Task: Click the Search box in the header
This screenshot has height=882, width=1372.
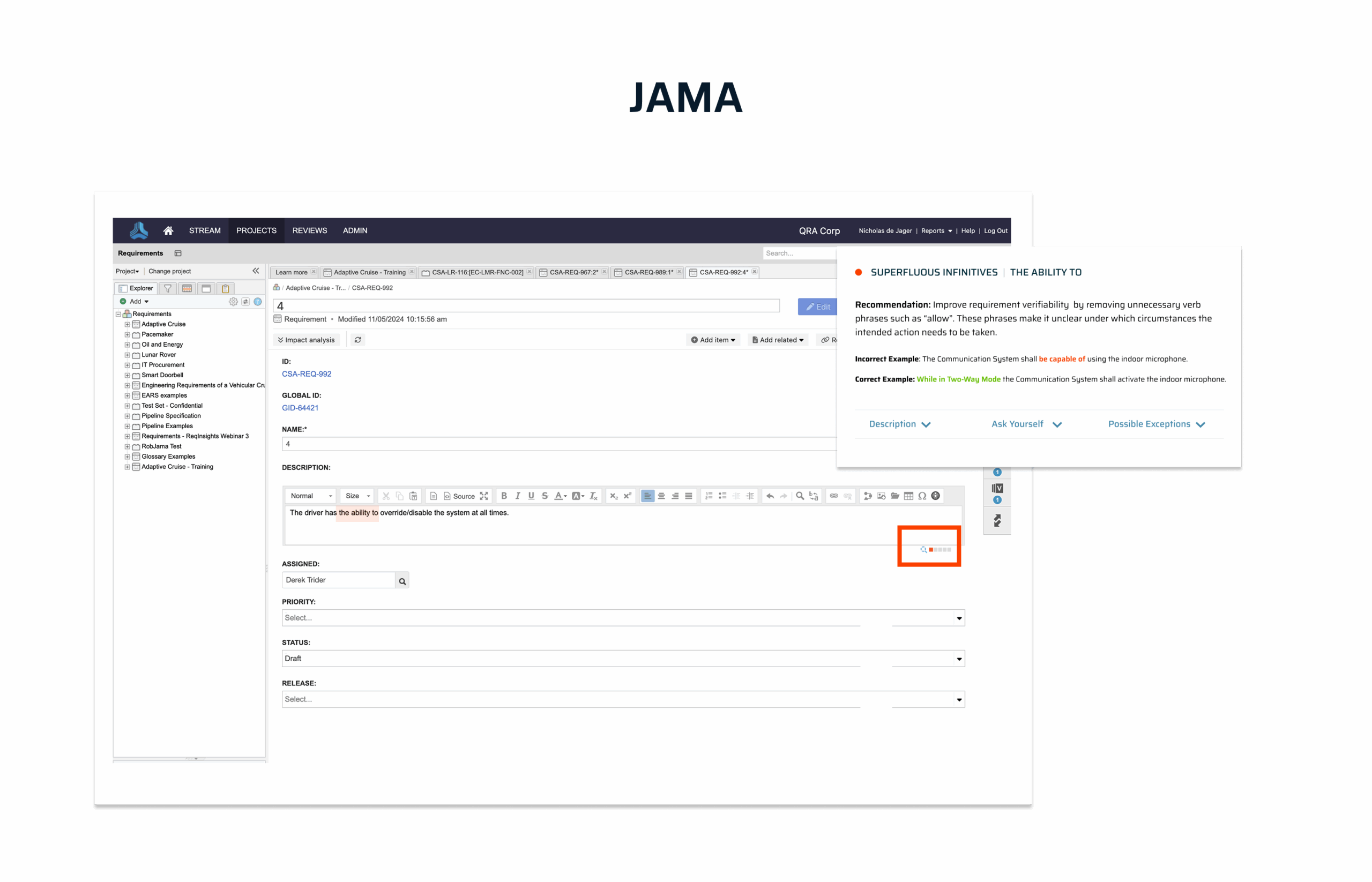Action: [x=800, y=253]
